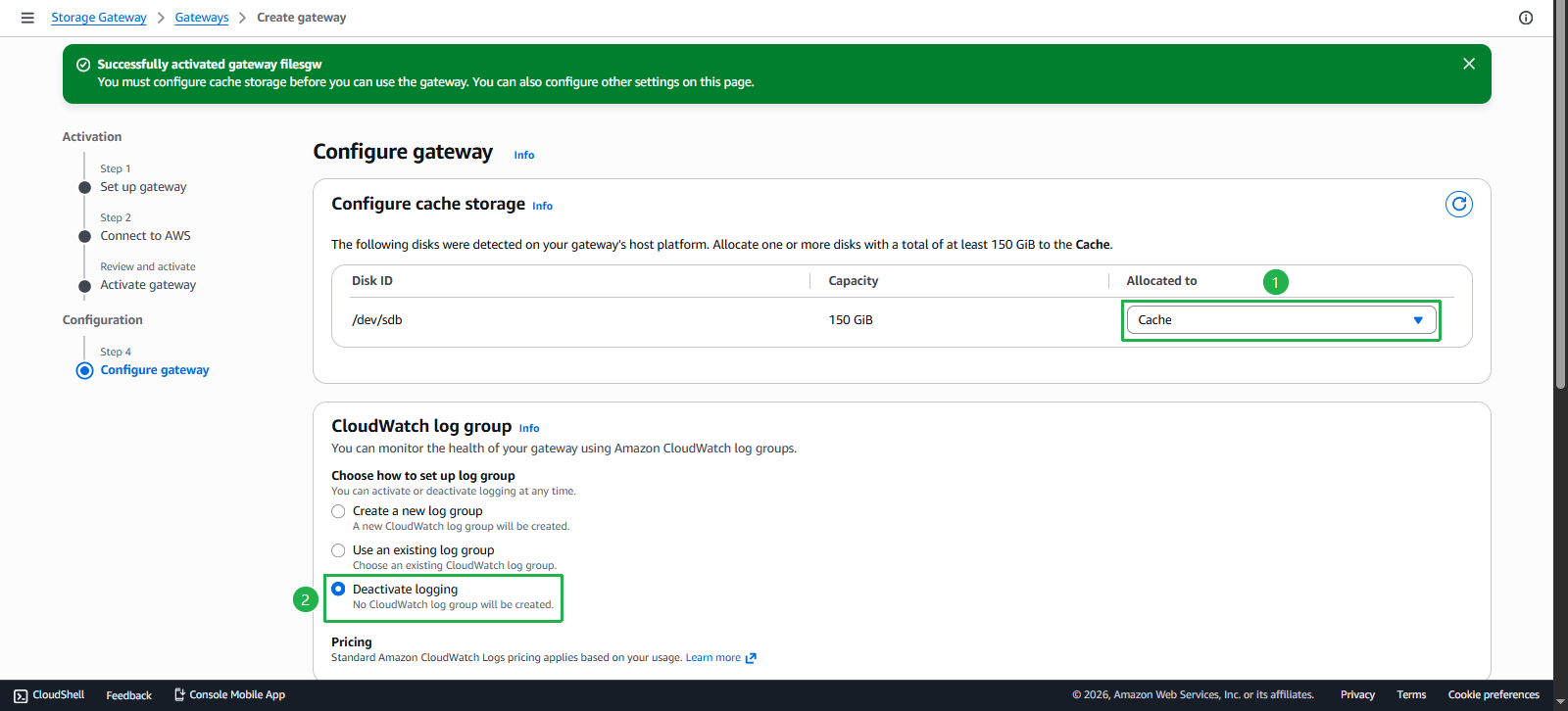Select Use an existing log group
This screenshot has height=711, width=1568.
(338, 550)
